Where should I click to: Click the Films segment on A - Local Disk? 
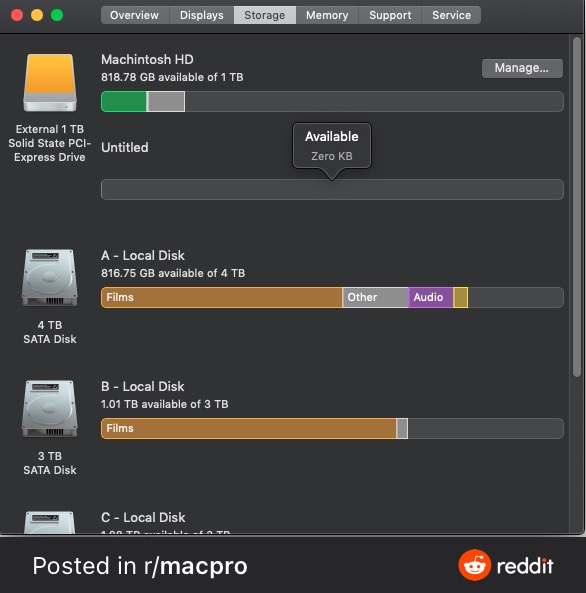tap(222, 297)
